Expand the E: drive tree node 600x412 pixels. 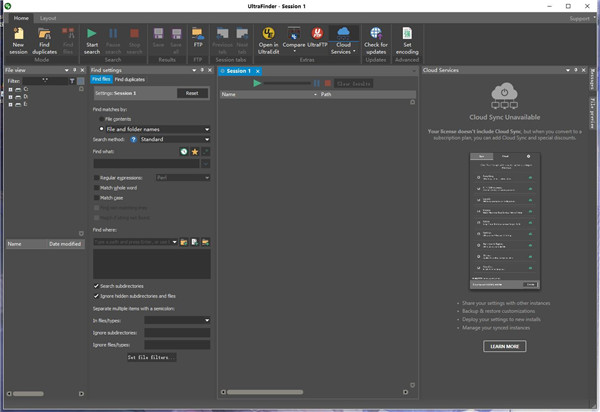tap(10, 104)
